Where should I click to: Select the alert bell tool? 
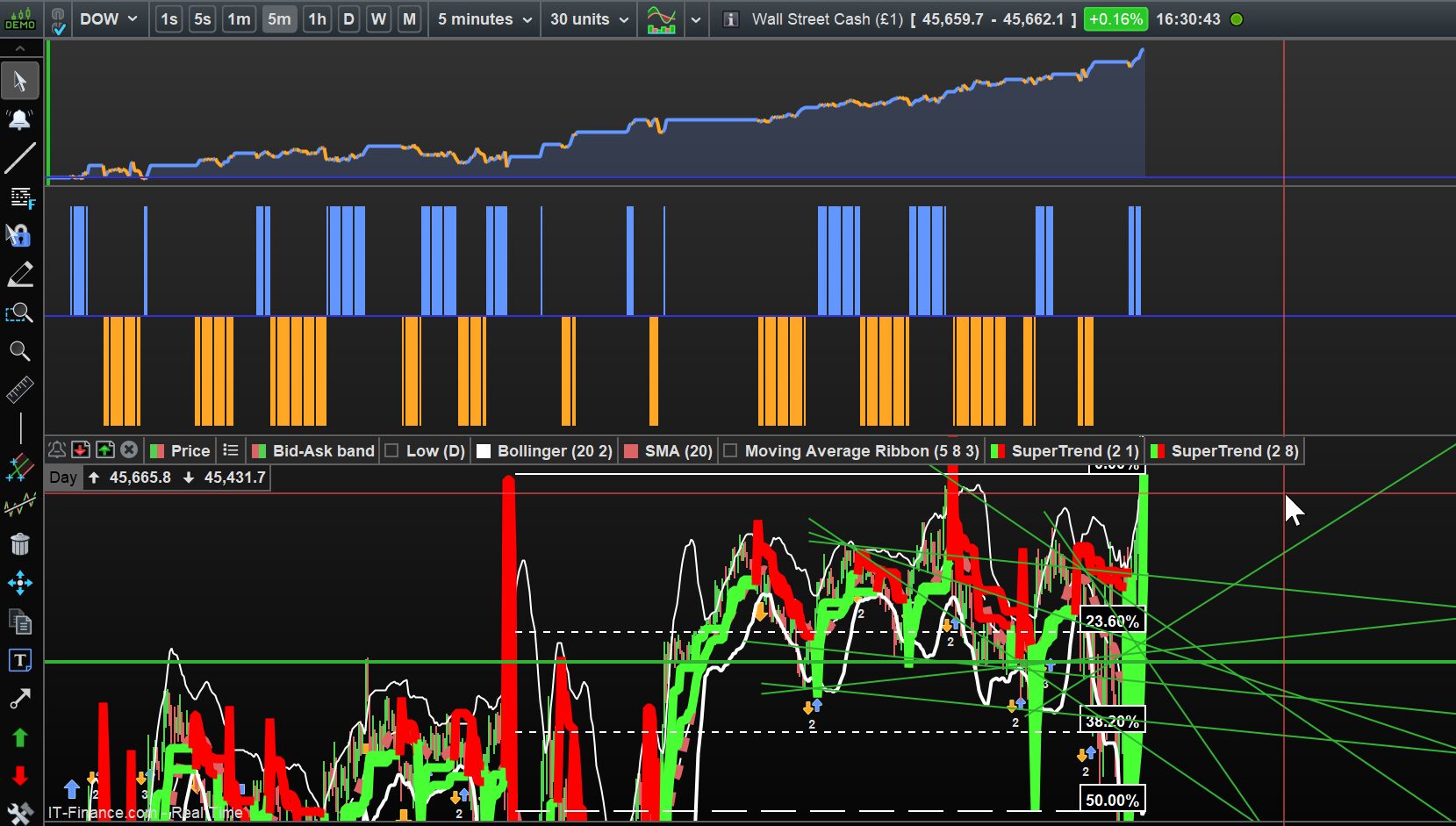(19, 119)
